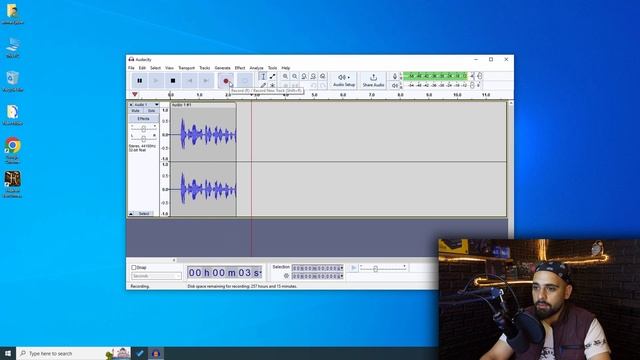Click the Share Audio button
The width and height of the screenshot is (640, 360).
[x=373, y=80]
